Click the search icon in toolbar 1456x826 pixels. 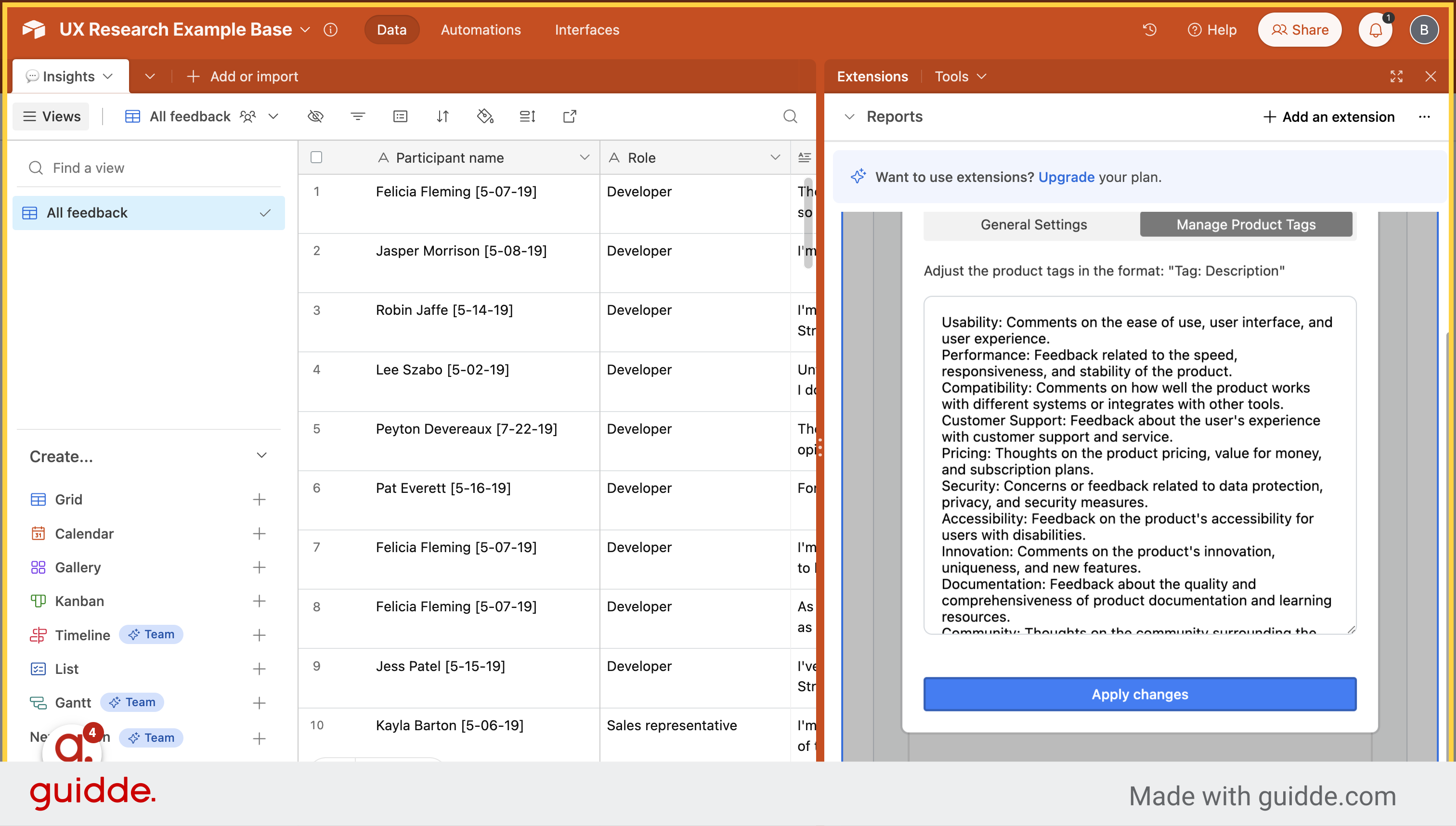(x=791, y=116)
